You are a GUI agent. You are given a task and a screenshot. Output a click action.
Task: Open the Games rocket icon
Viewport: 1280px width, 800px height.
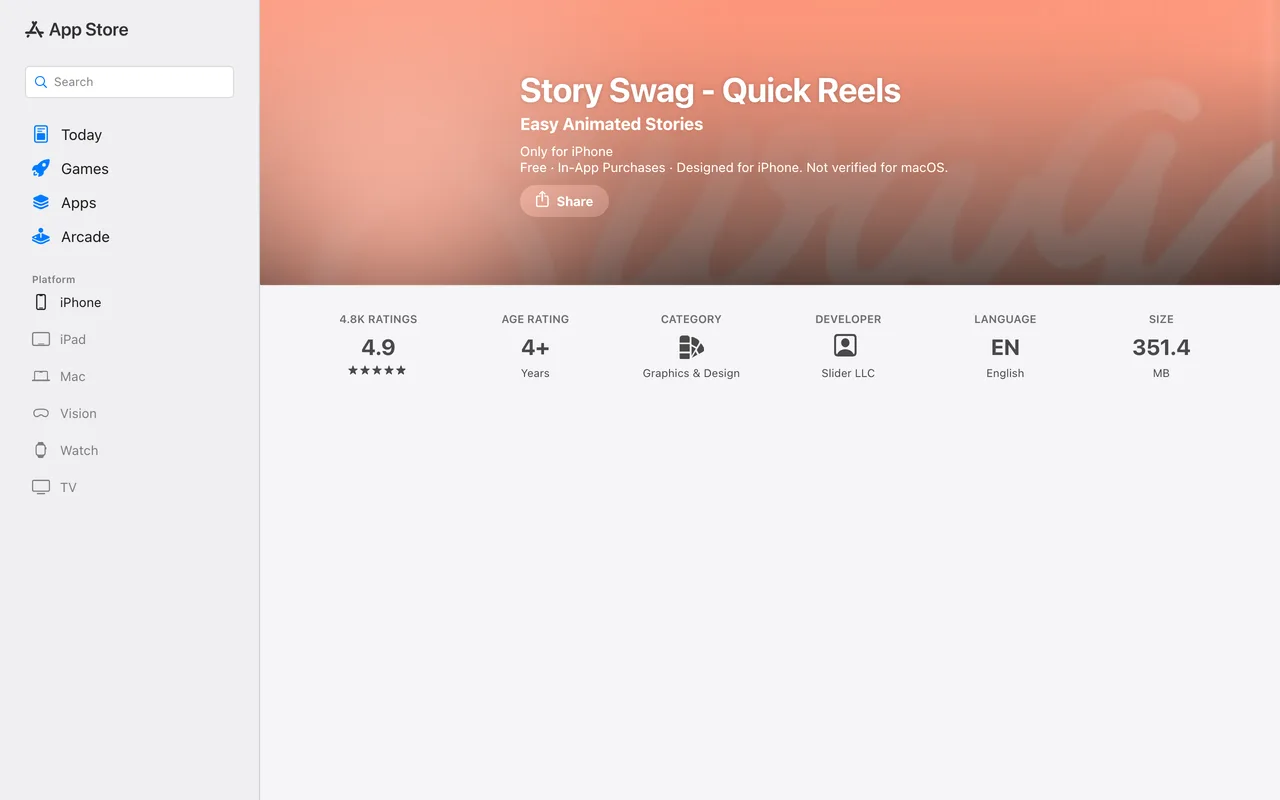coord(41,168)
